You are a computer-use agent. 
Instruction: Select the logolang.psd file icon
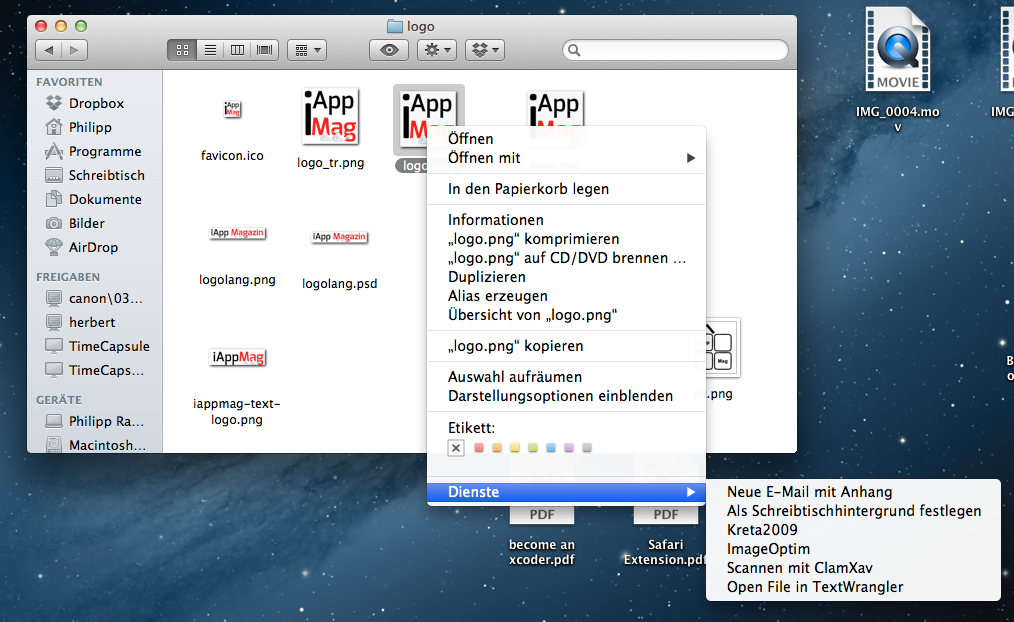pyautogui.click(x=340, y=237)
